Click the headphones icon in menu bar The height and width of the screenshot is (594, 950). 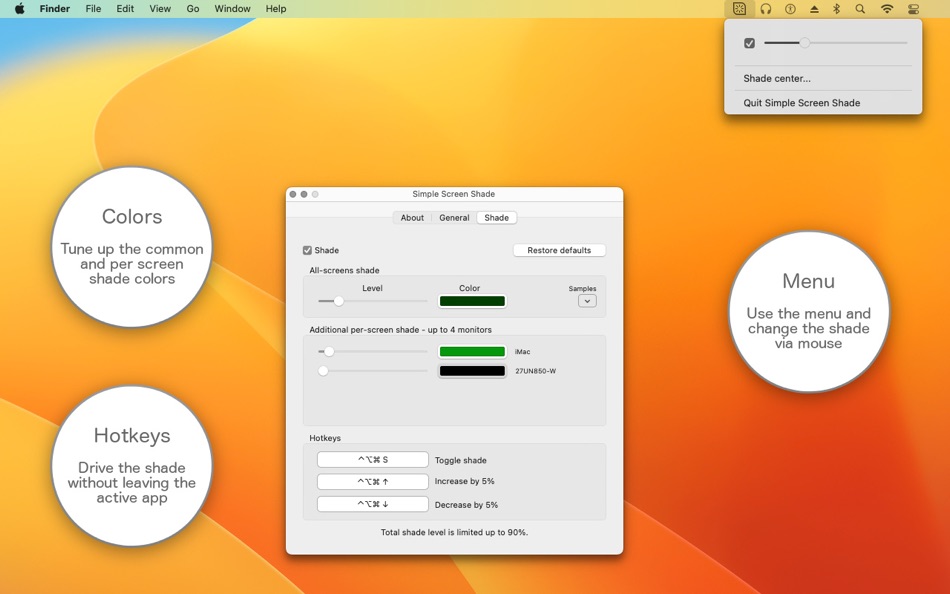tap(766, 8)
